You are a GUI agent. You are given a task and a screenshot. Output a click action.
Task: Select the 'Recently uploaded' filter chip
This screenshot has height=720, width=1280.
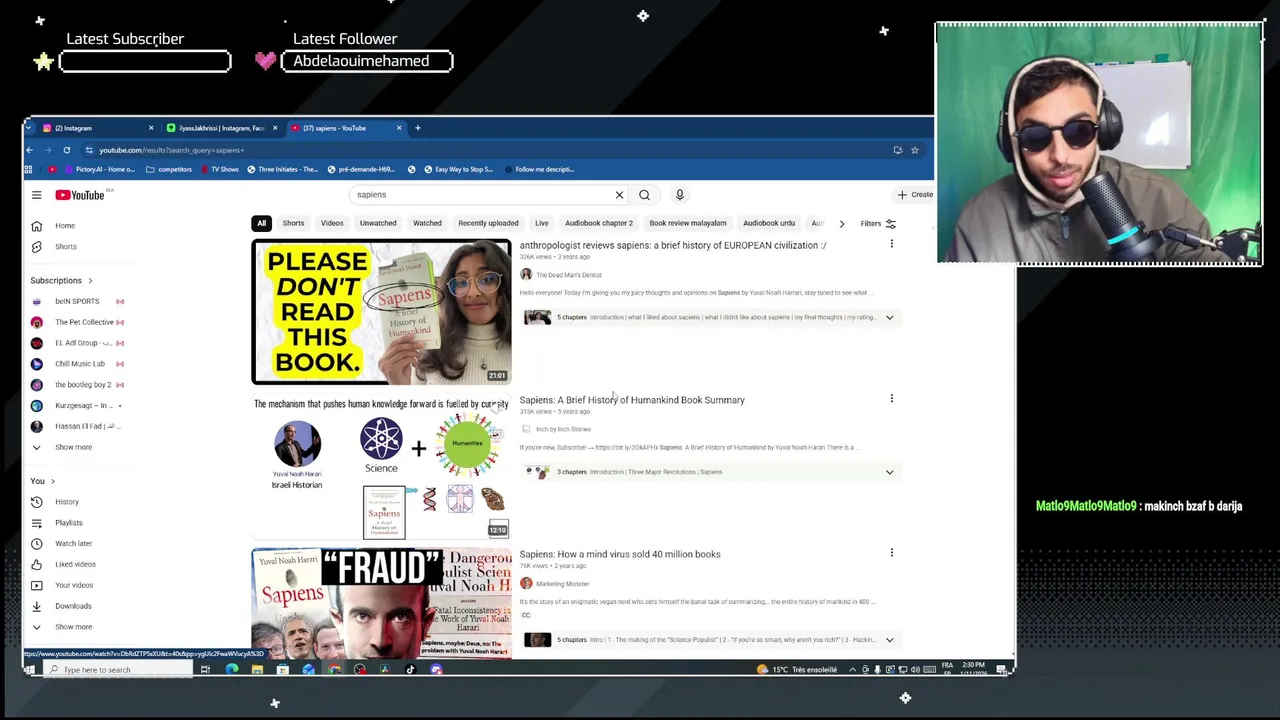click(488, 223)
